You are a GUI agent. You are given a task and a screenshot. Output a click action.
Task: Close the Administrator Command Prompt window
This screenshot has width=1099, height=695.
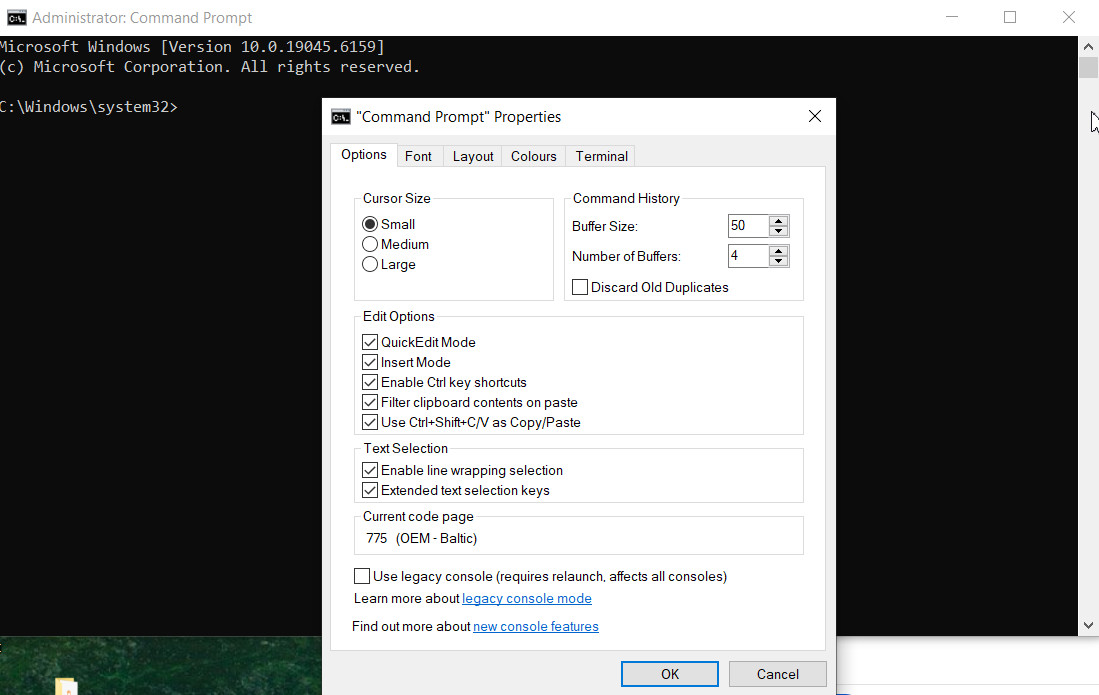click(1068, 18)
